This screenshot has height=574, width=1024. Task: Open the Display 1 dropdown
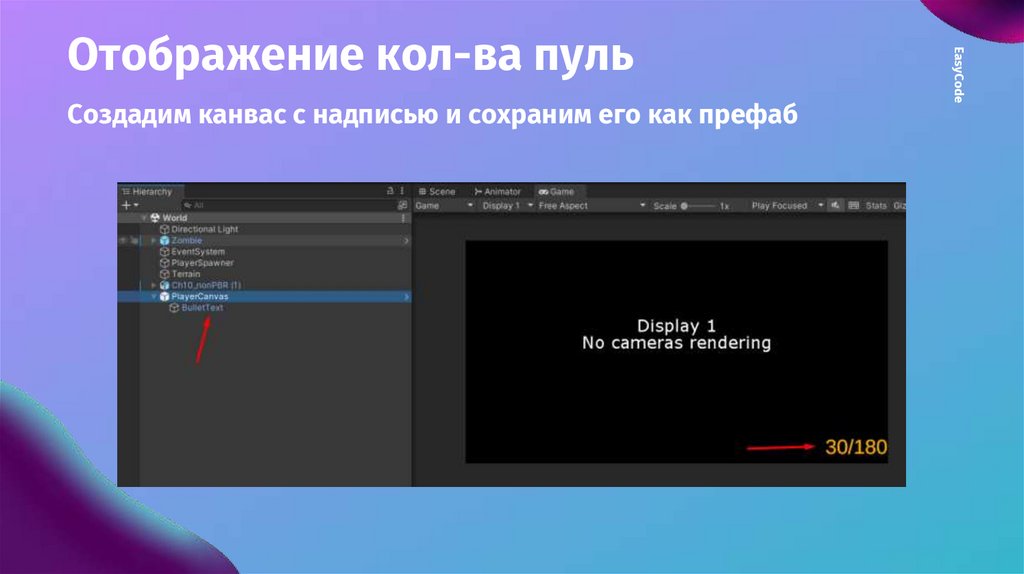(507, 206)
